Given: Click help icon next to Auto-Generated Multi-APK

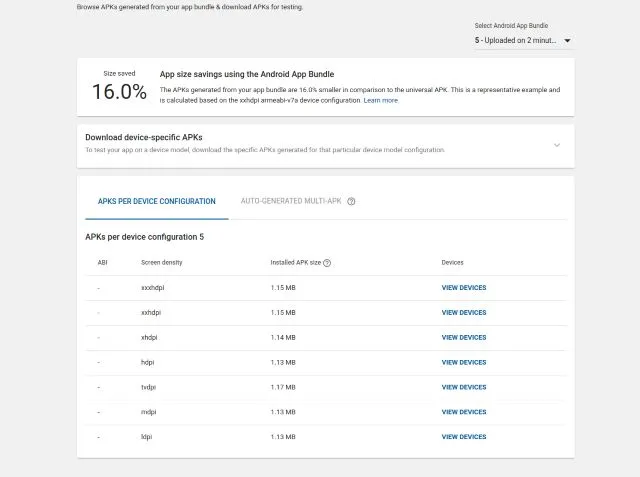Looking at the screenshot, I should pyautogui.click(x=352, y=201).
